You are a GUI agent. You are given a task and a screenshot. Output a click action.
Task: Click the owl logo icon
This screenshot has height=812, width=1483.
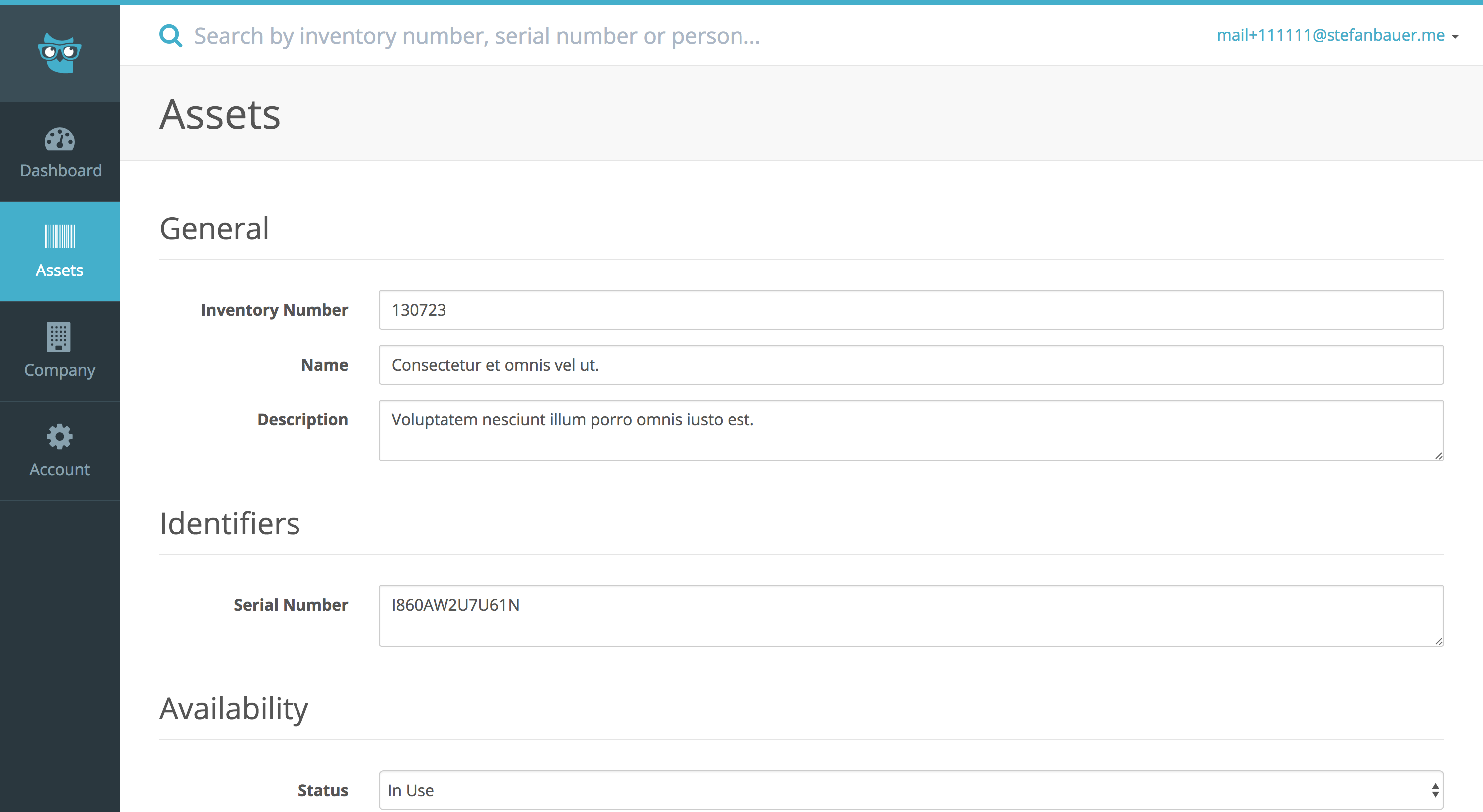[60, 52]
